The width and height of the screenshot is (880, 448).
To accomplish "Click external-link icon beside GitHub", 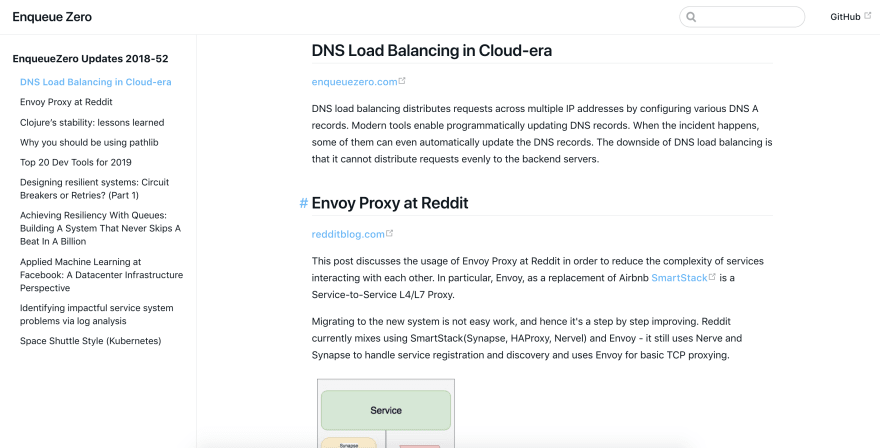I will (x=867, y=16).
